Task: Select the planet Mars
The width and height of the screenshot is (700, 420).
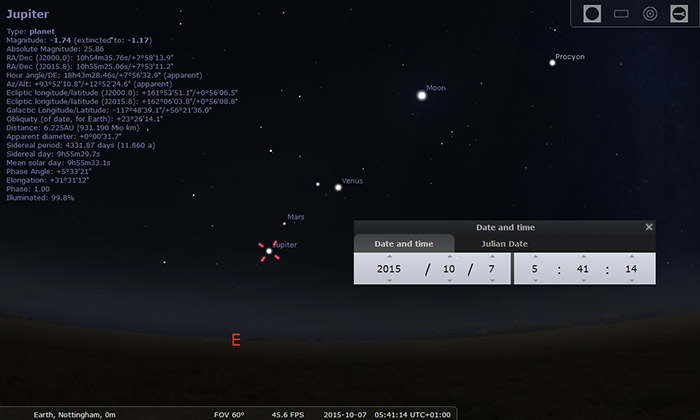Action: point(284,223)
